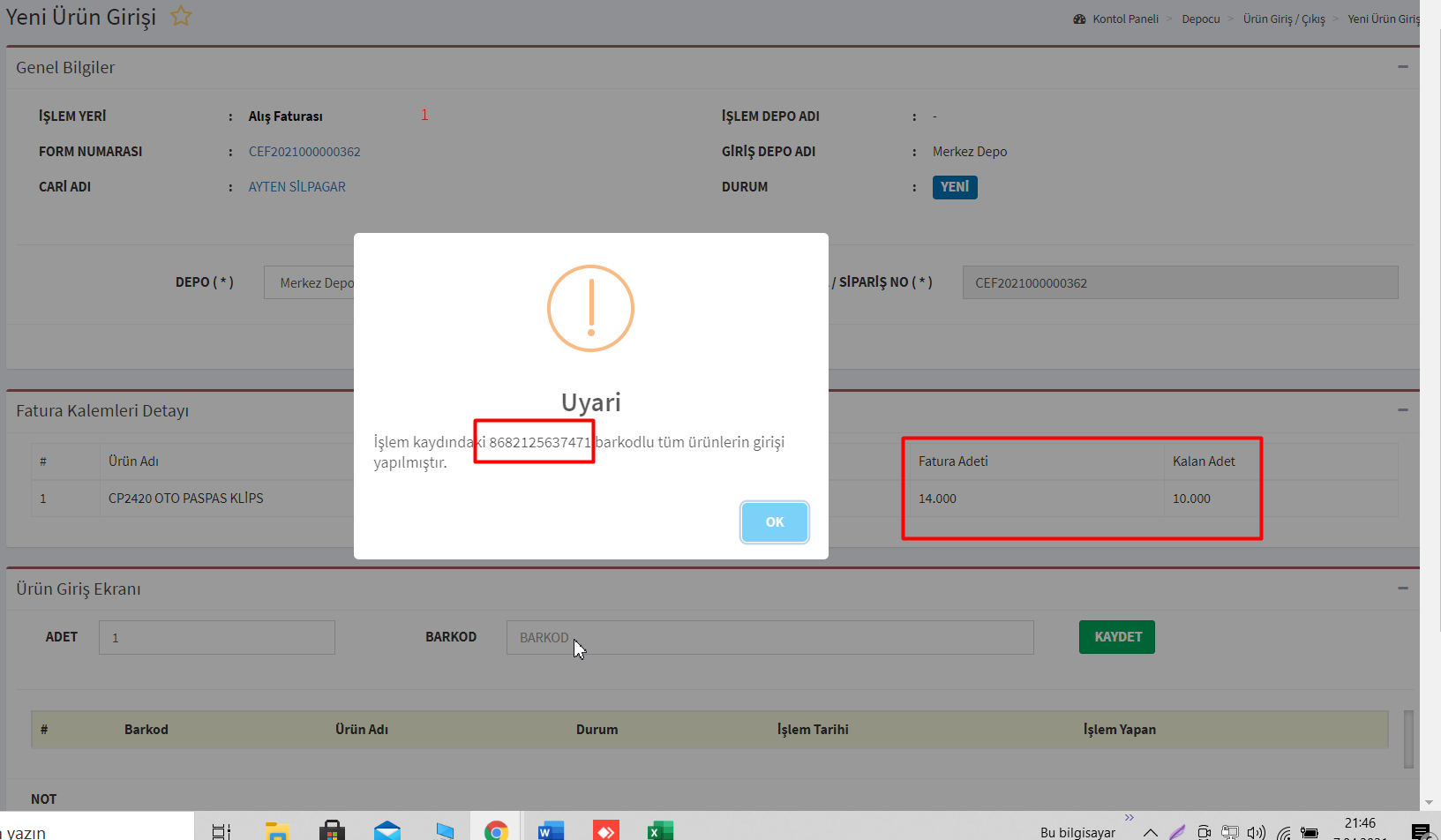Open Google Chrome from the taskbar
1441x840 pixels.
pyautogui.click(x=496, y=830)
